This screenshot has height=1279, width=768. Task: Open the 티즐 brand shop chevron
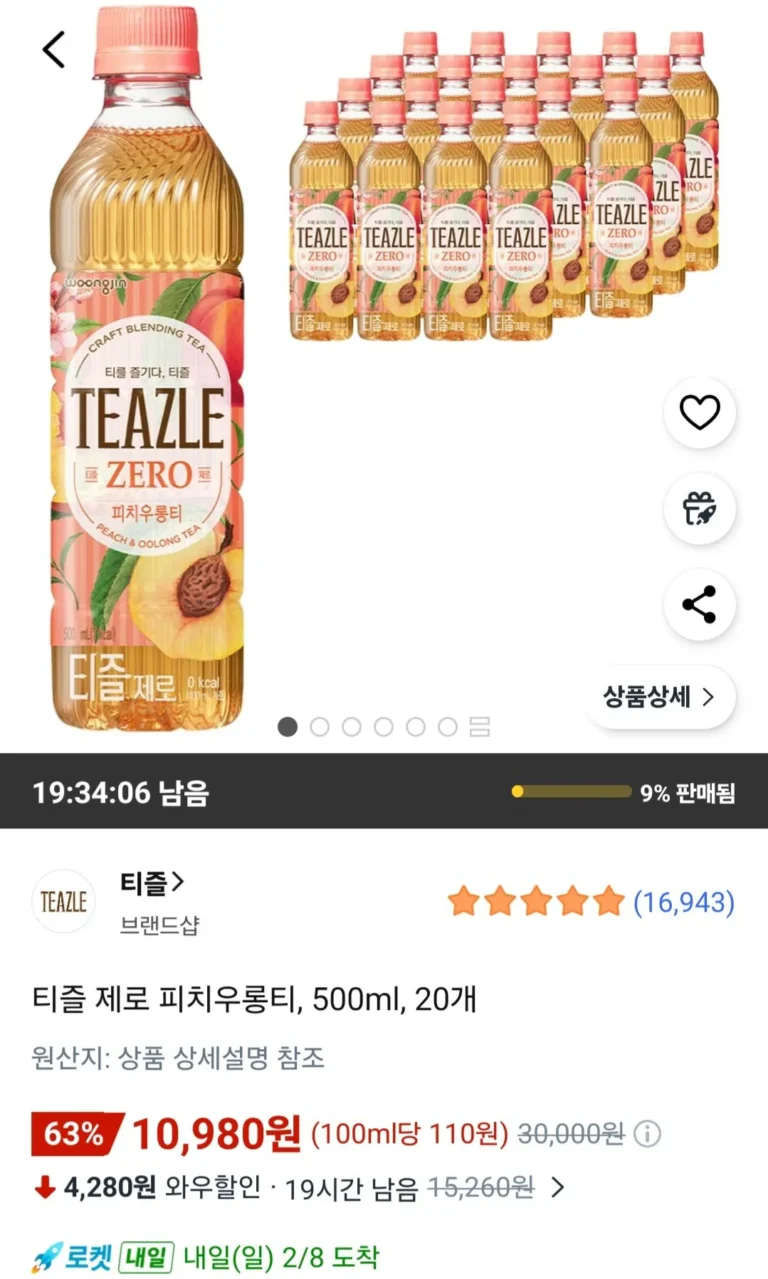[178, 882]
